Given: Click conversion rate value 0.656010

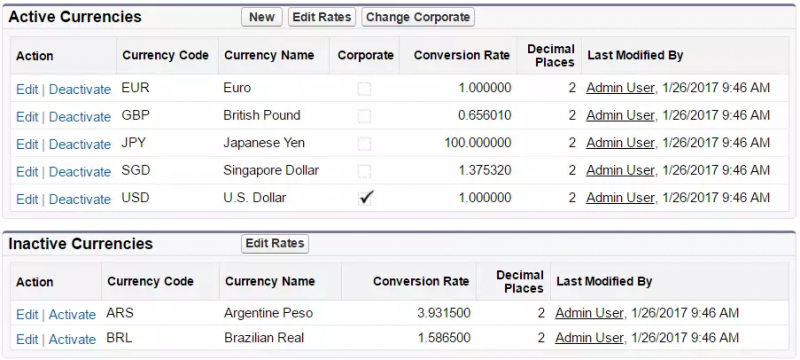Looking at the screenshot, I should point(485,116).
